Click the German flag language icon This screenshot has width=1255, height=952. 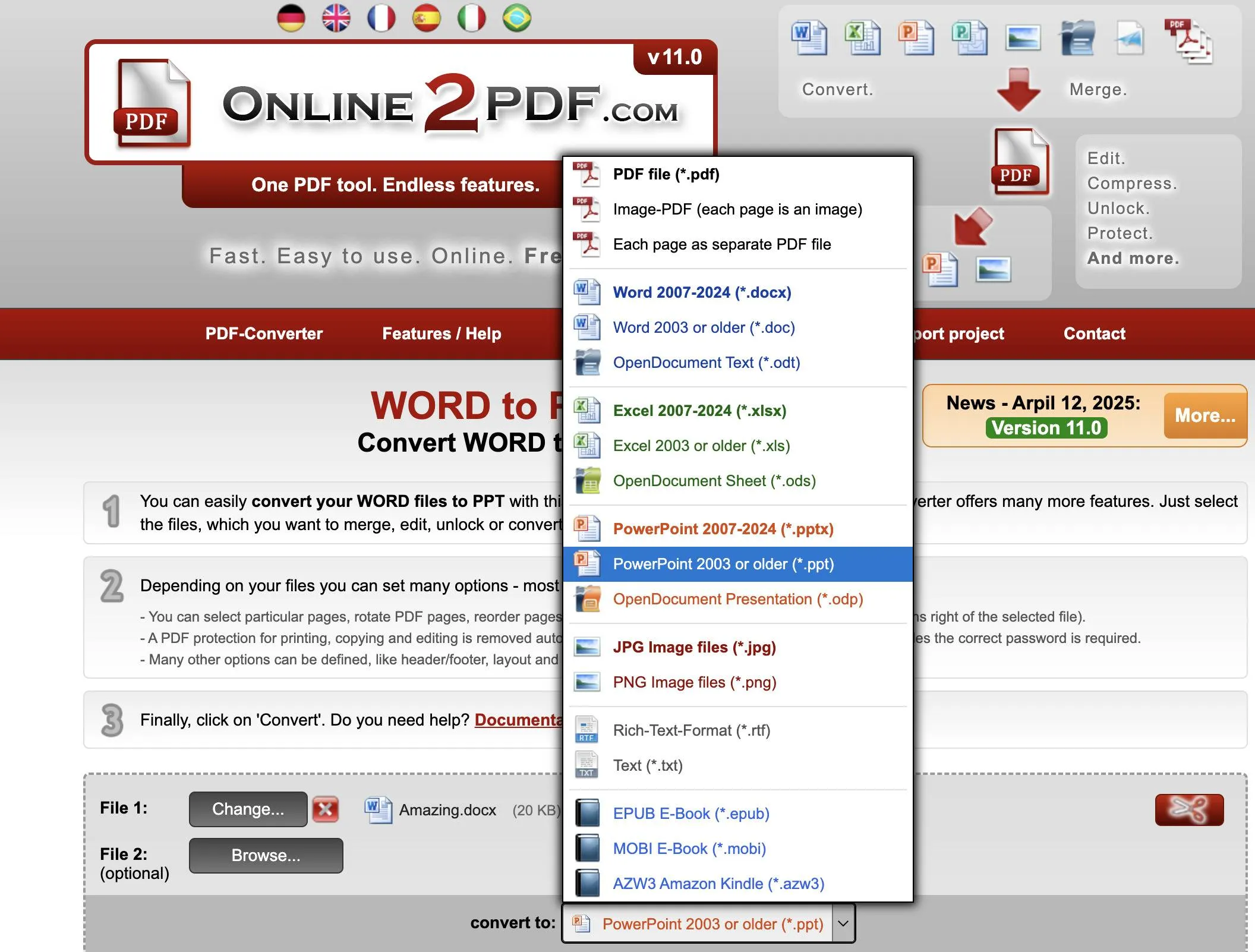click(x=291, y=18)
